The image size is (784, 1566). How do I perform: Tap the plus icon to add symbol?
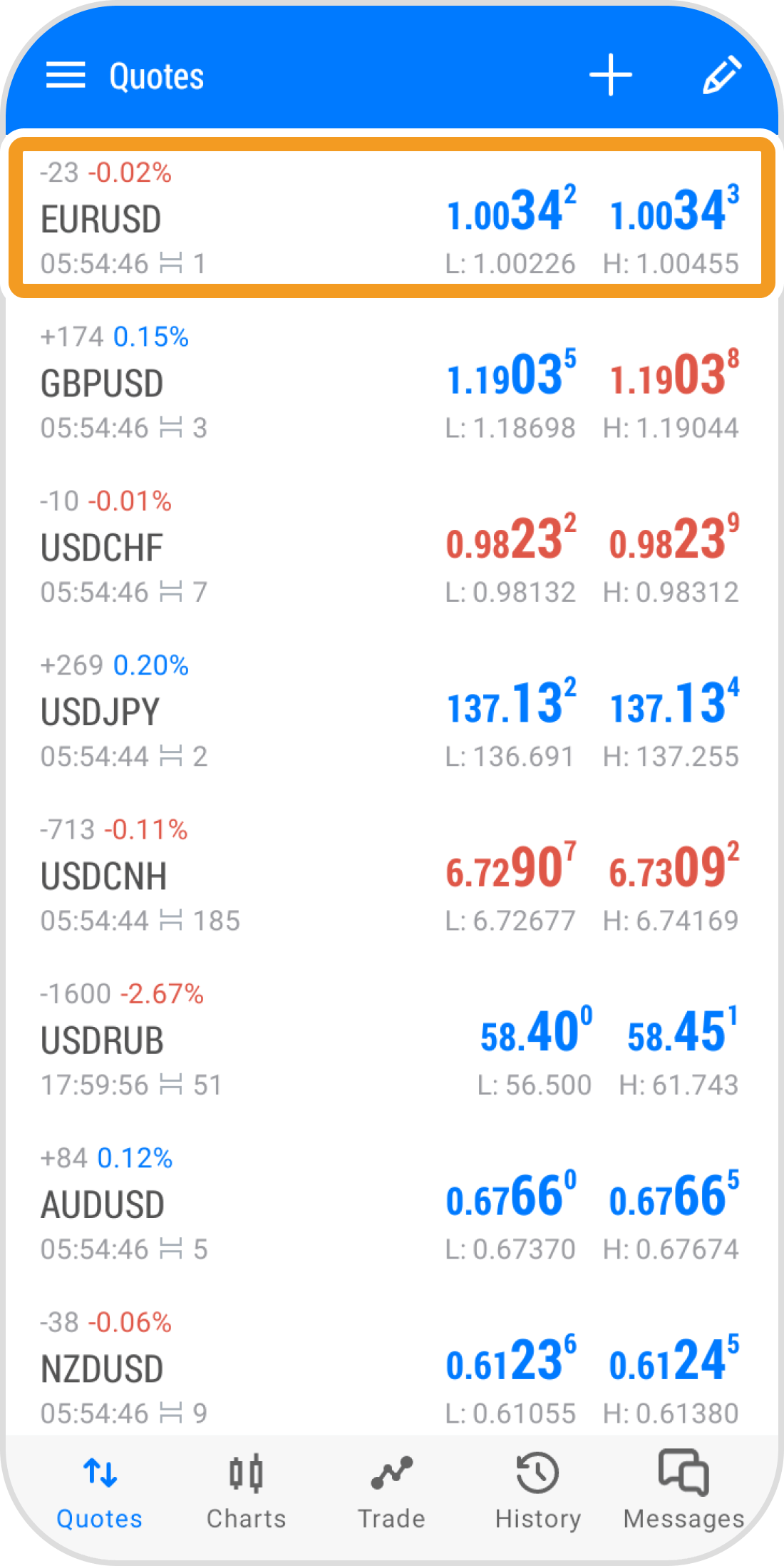click(x=611, y=76)
